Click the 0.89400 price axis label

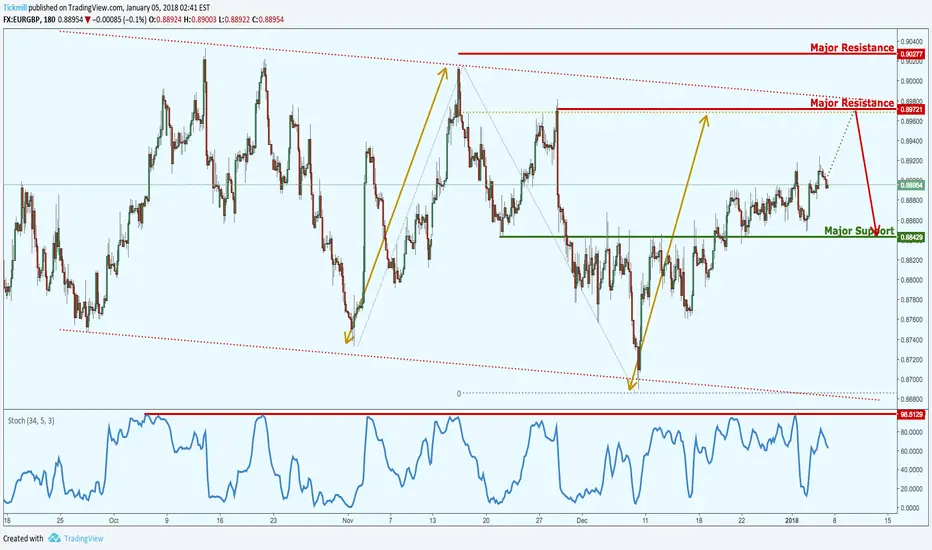pos(912,141)
